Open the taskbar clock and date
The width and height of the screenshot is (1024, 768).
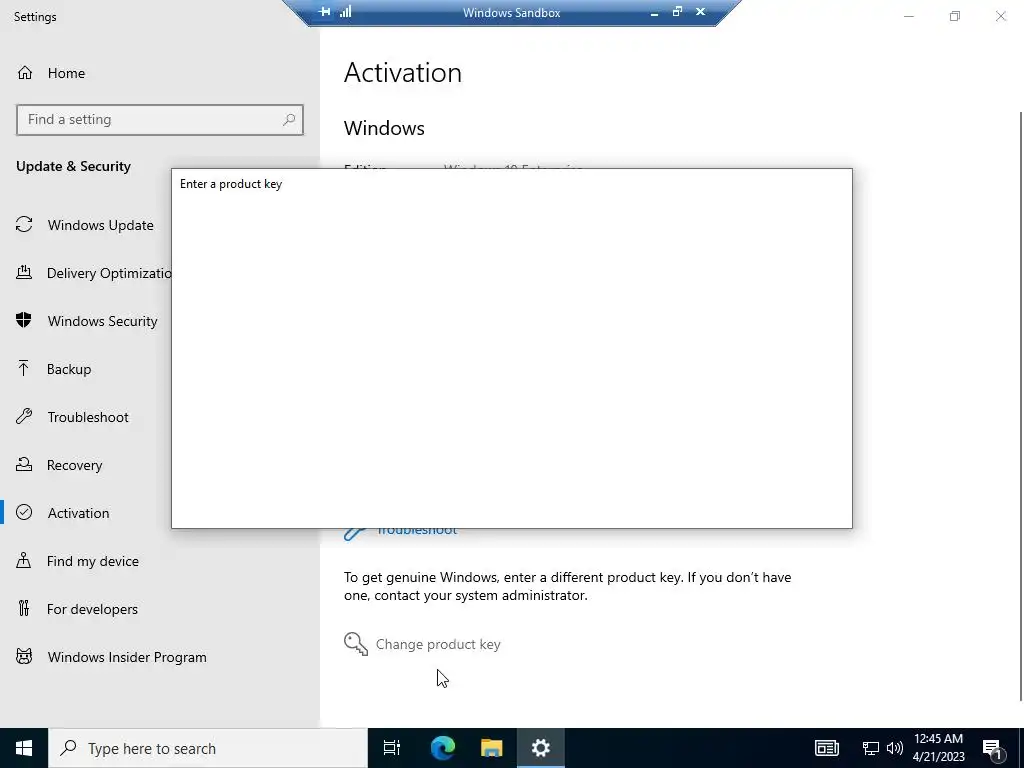click(938, 748)
